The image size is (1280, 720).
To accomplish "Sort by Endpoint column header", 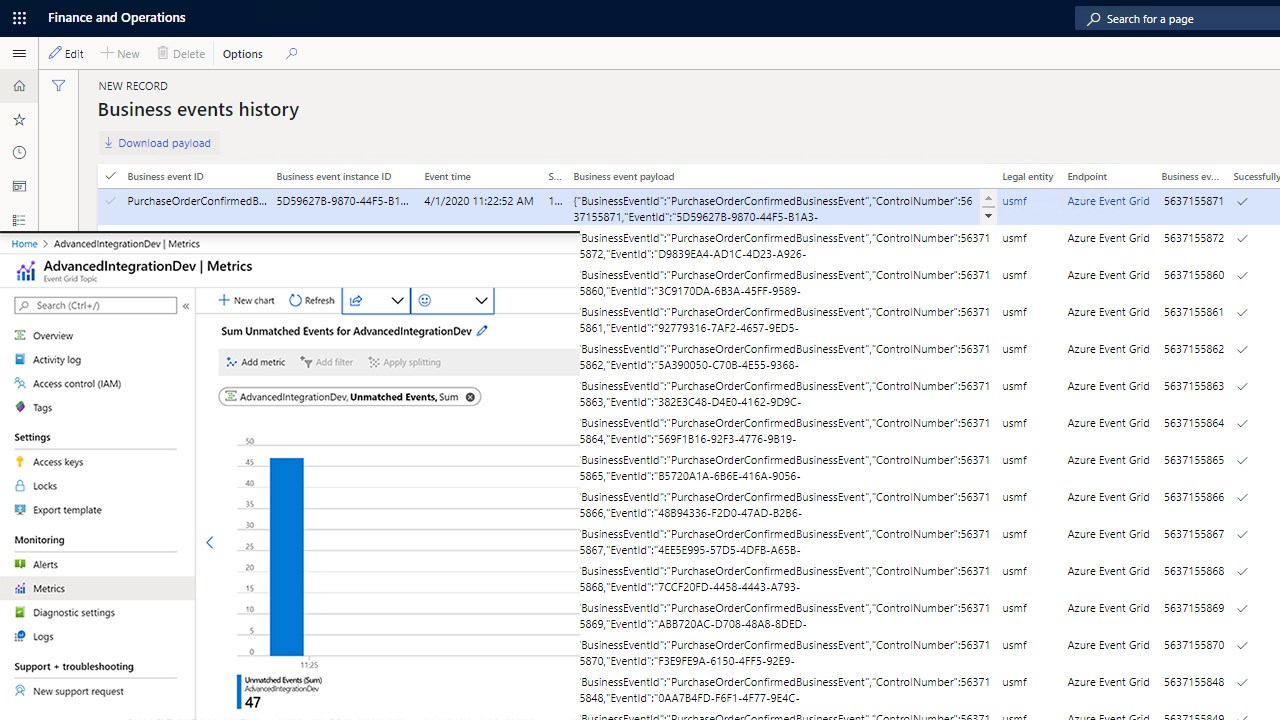I will pyautogui.click(x=1087, y=177).
